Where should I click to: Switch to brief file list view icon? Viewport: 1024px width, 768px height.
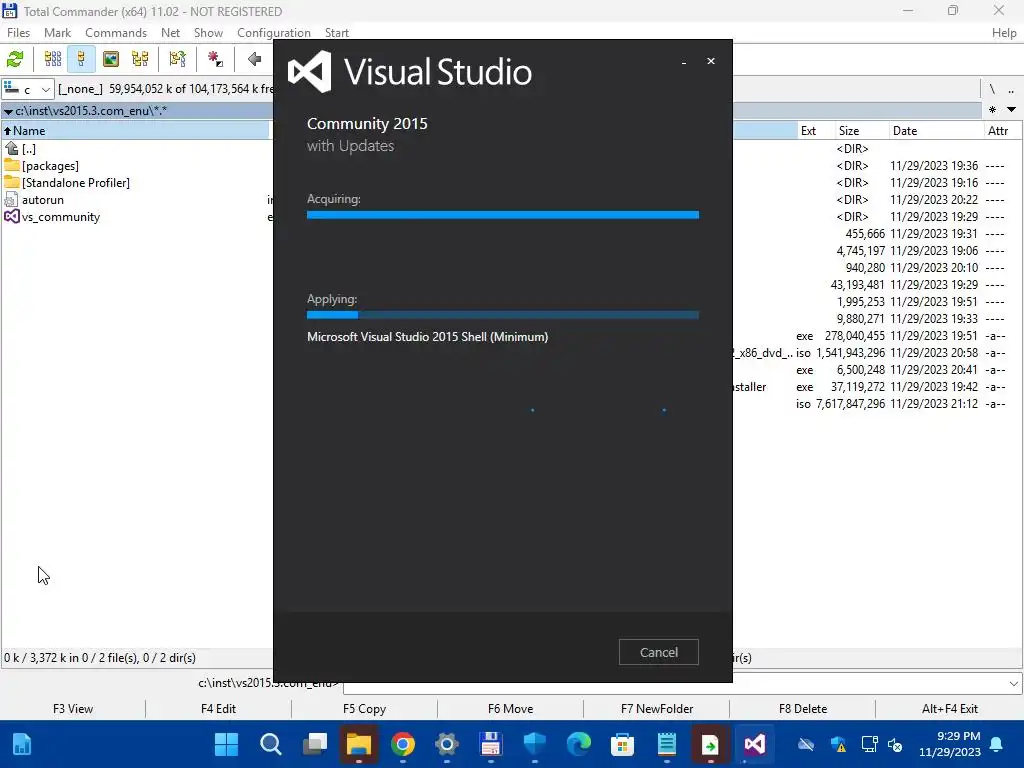point(53,59)
